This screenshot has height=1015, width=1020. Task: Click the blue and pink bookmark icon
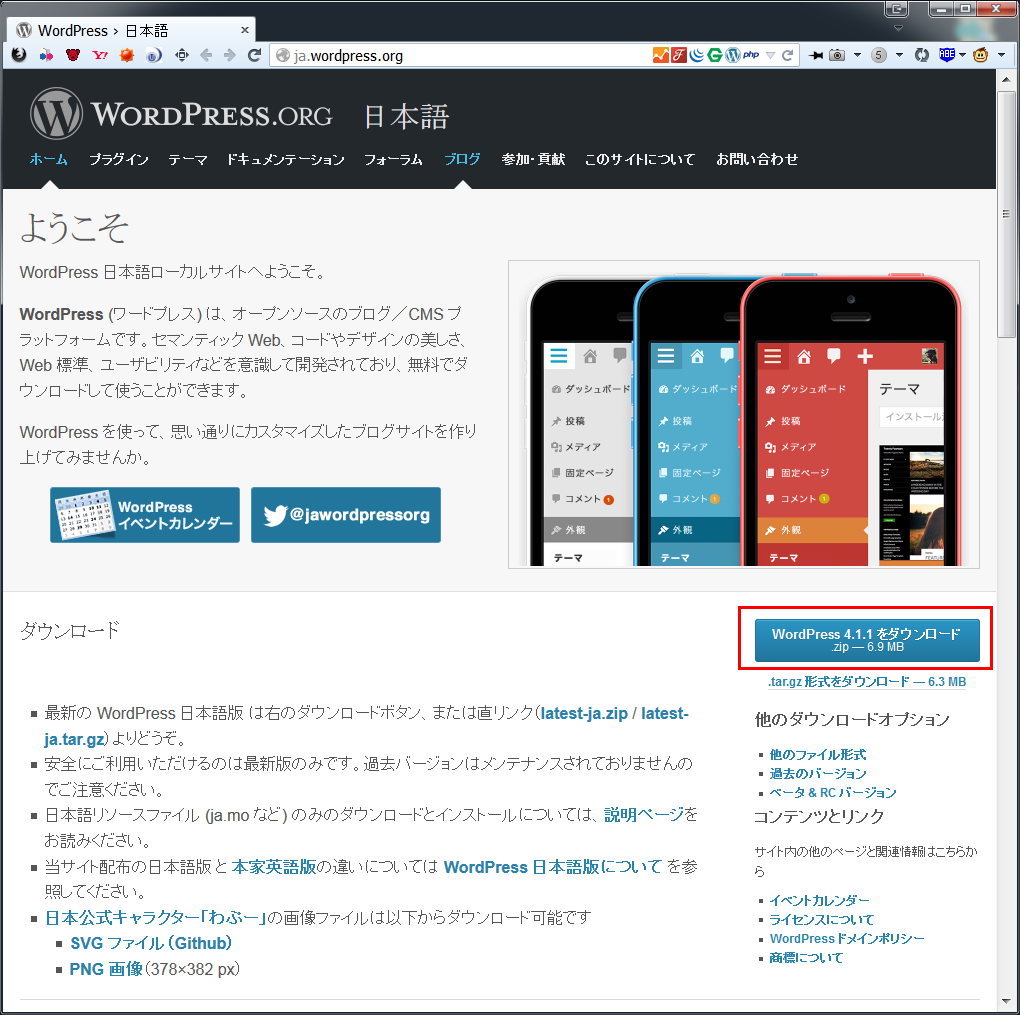click(x=46, y=55)
